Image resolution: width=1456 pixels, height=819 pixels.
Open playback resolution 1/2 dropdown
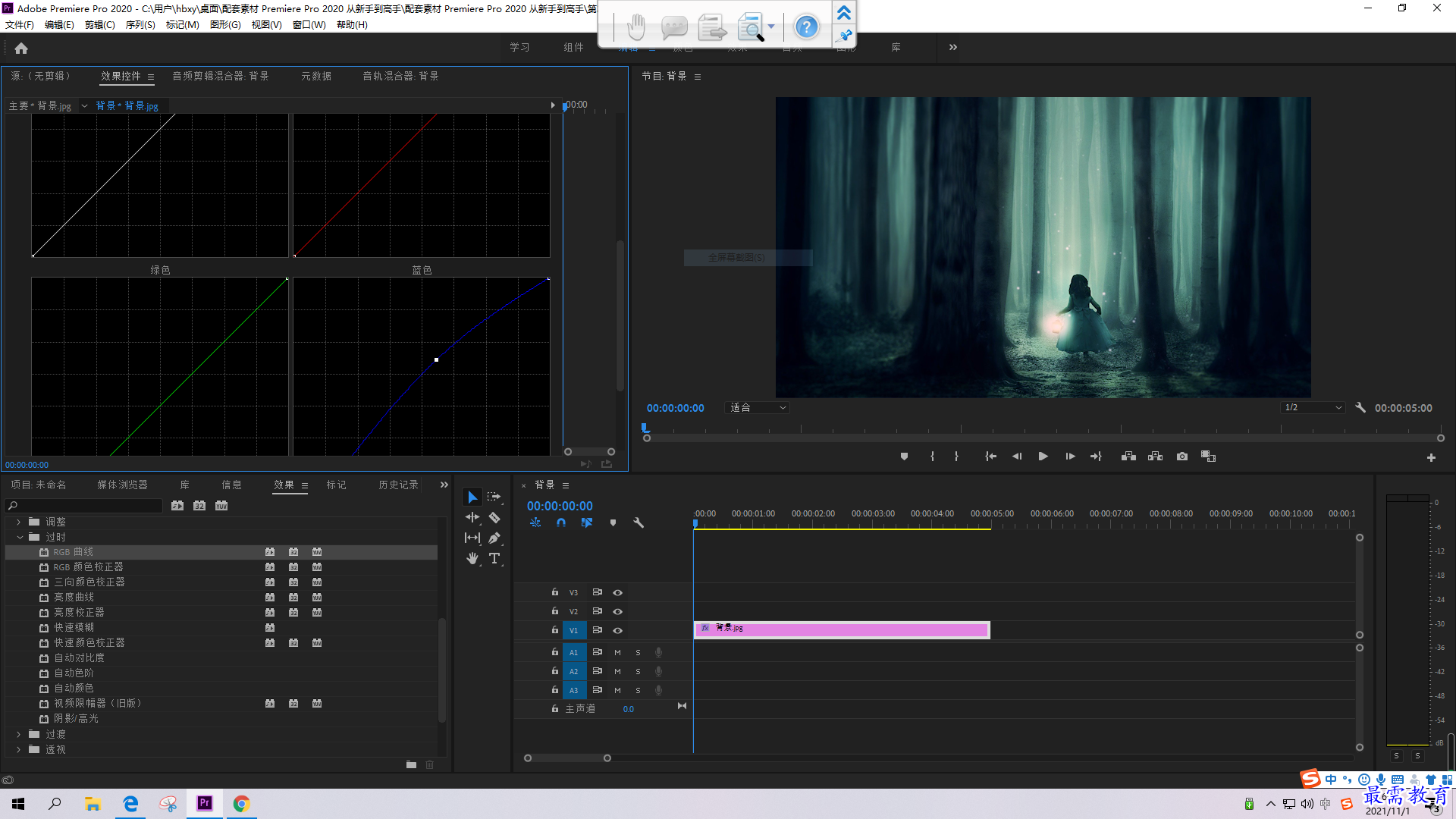click(x=1313, y=408)
